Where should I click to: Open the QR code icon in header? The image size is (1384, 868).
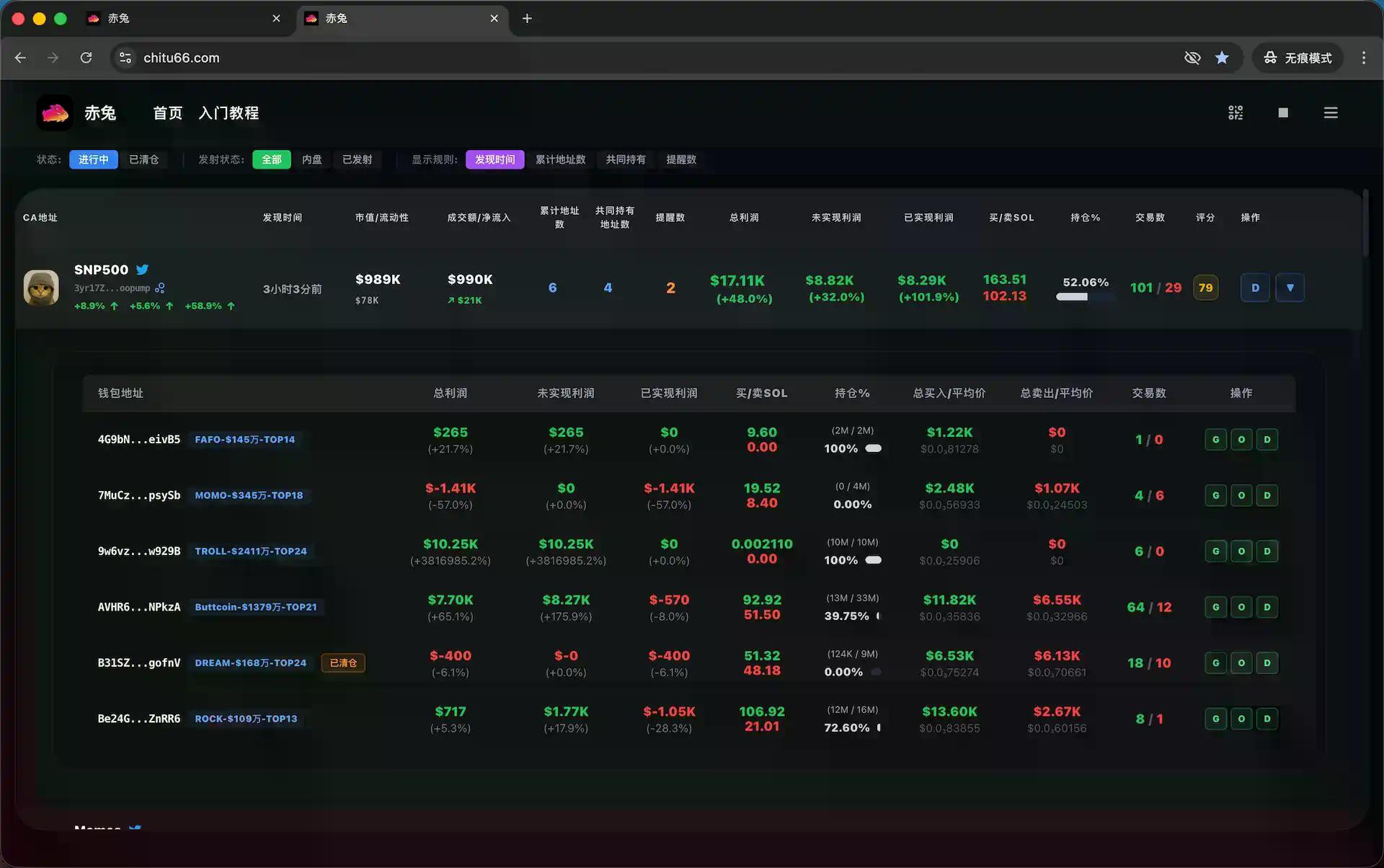[x=1236, y=112]
